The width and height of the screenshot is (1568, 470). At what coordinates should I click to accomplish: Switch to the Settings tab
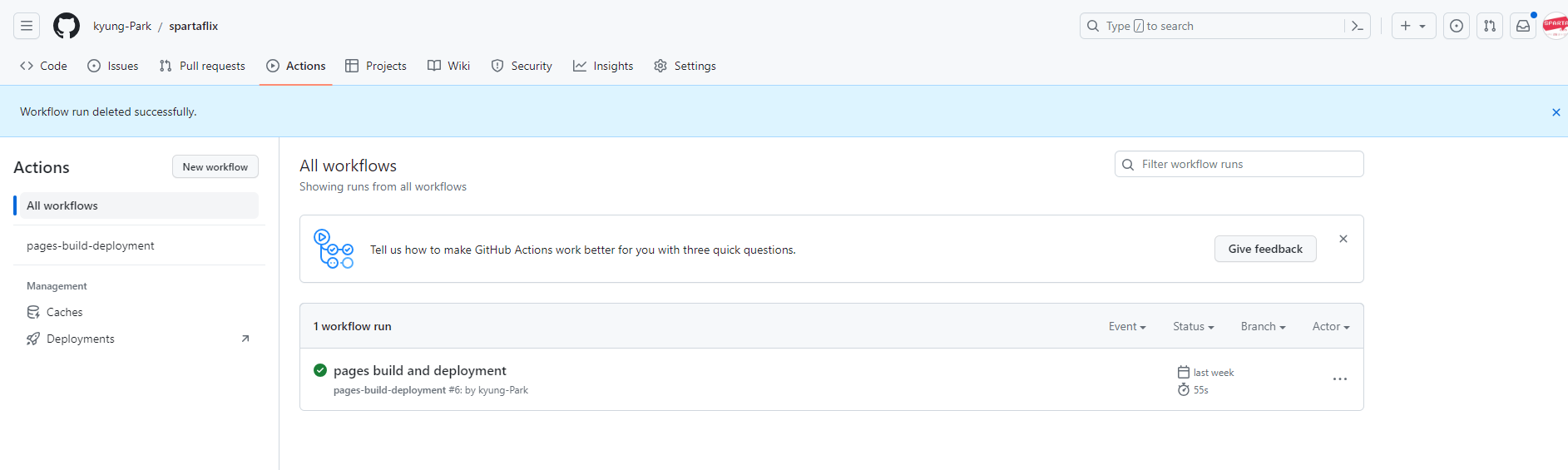685,66
